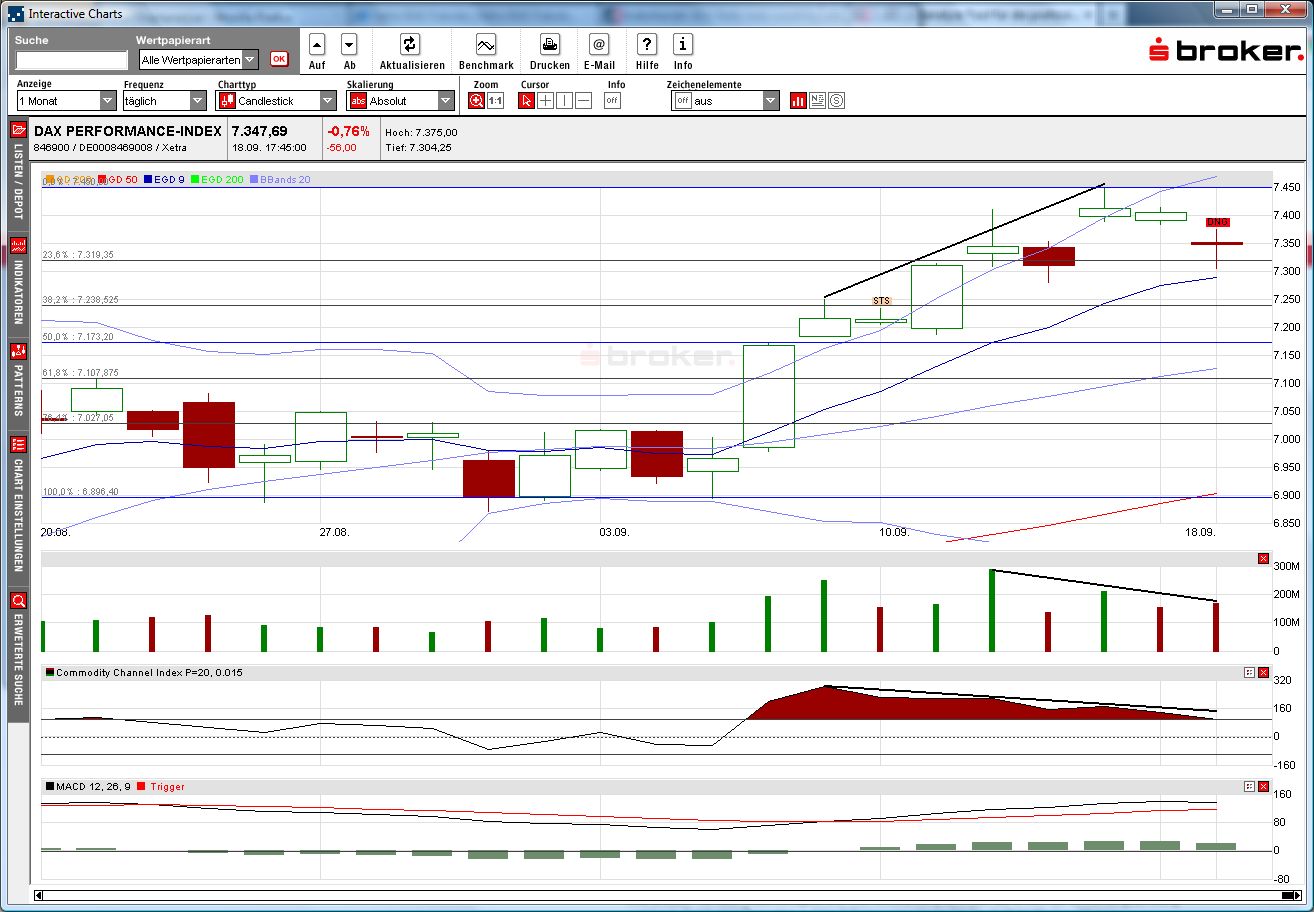The image size is (1314, 912).
Task: Select the crosshair Cursor mode
Action: (x=545, y=100)
